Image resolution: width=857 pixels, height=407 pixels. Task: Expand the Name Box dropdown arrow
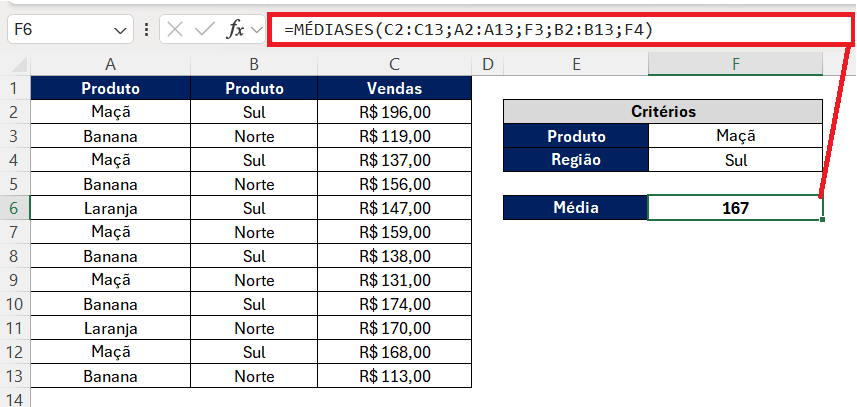point(119,29)
